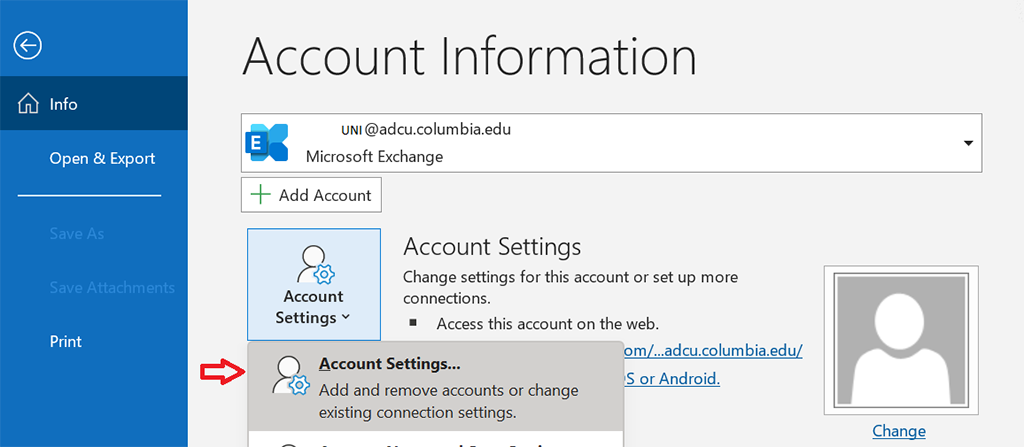Click the person-gear icon in Account Settings button
Image resolution: width=1024 pixels, height=447 pixels.
[315, 265]
